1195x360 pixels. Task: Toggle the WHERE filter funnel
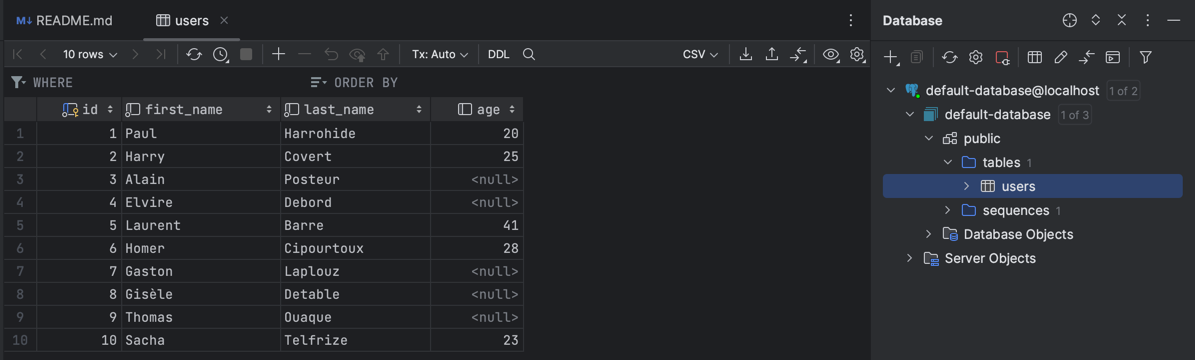[19, 82]
